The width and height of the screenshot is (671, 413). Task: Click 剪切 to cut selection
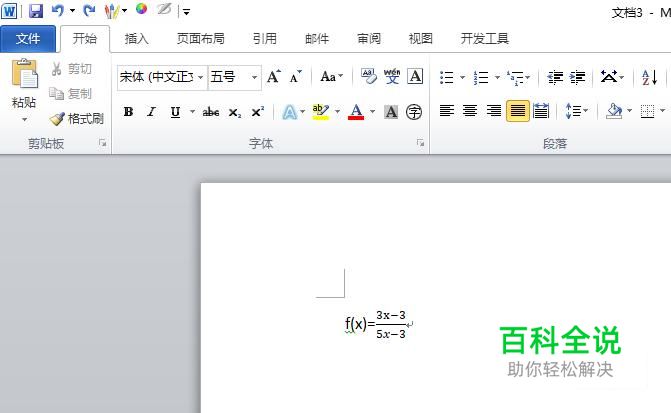pos(71,69)
